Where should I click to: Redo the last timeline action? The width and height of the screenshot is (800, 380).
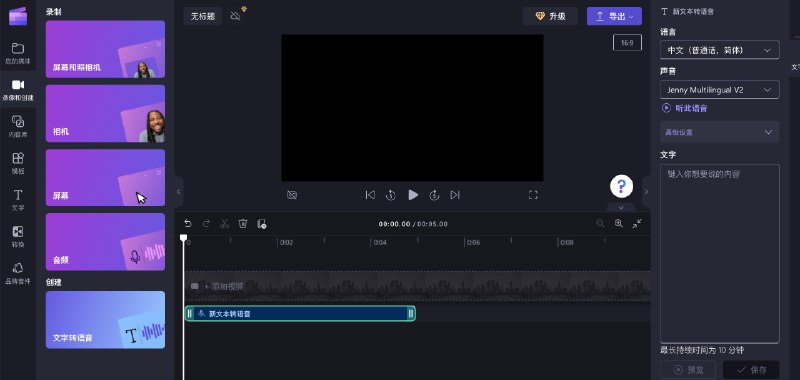(x=206, y=223)
